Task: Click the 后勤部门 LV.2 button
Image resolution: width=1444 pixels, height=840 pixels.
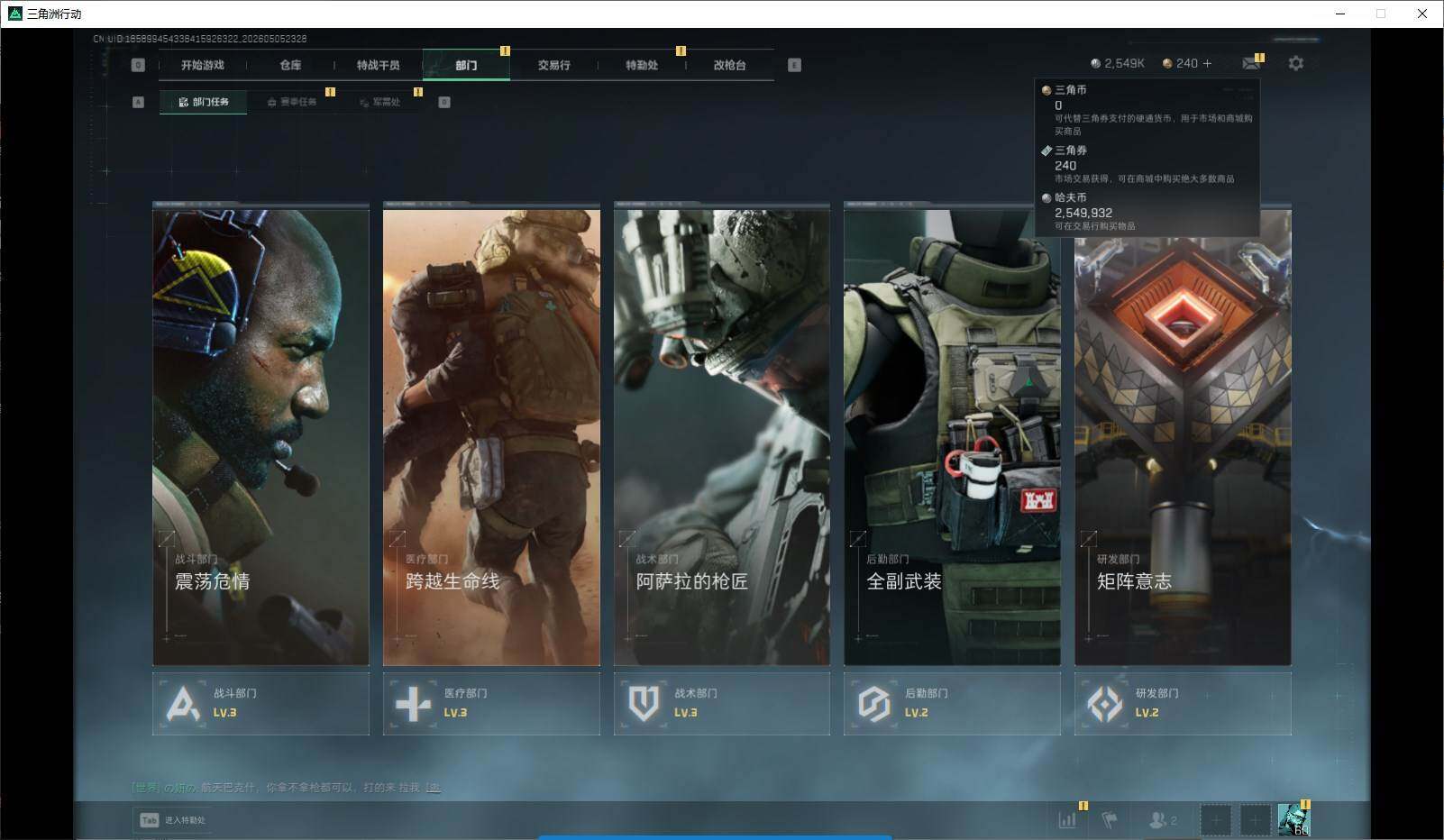Action: [952, 703]
